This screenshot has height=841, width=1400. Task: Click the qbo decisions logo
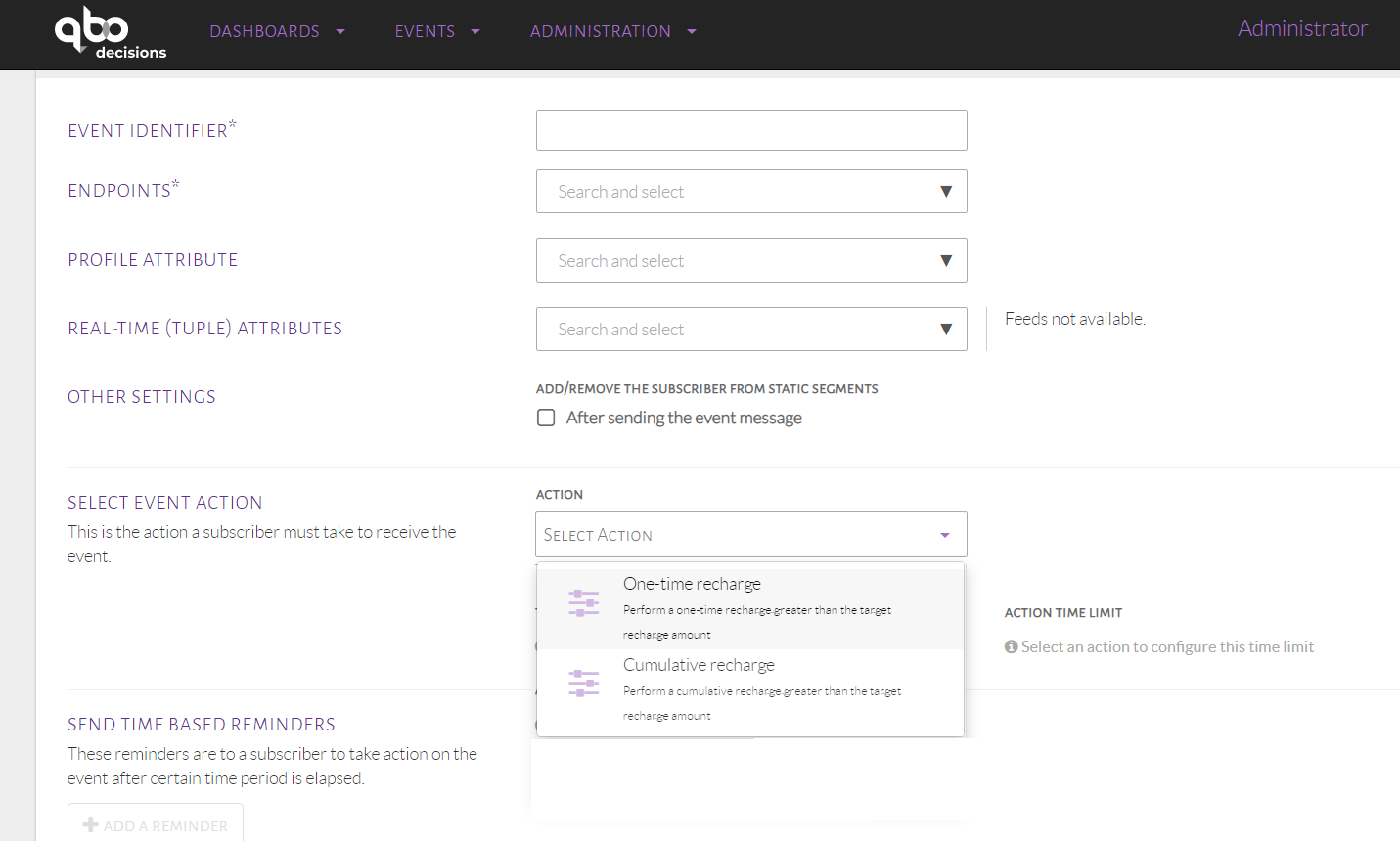coord(111,33)
